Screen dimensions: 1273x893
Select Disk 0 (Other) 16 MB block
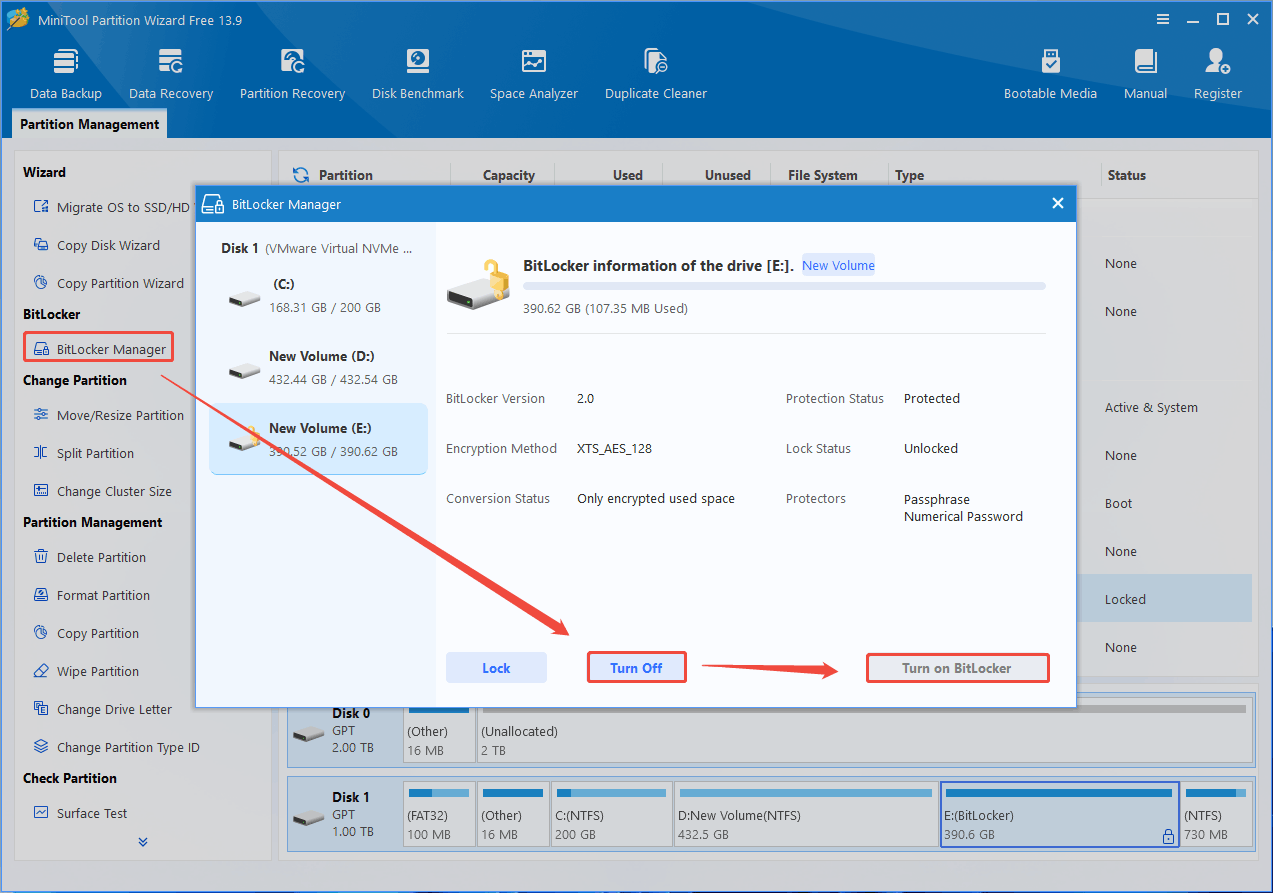pos(439,731)
